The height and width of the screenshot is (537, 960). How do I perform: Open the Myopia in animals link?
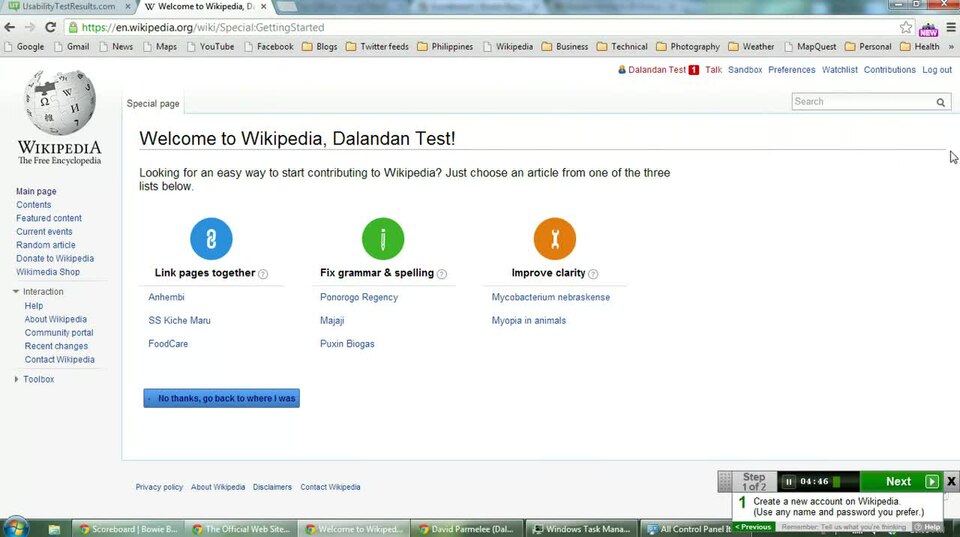click(528, 320)
